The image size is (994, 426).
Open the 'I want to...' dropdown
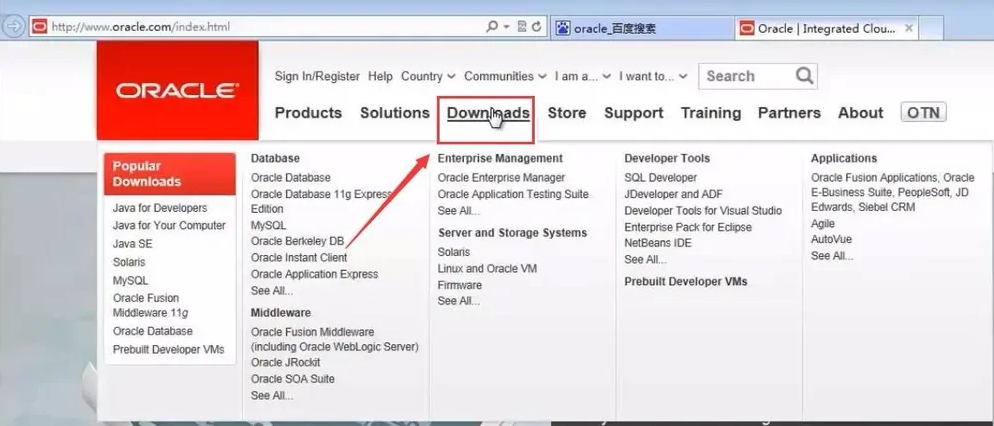click(653, 76)
